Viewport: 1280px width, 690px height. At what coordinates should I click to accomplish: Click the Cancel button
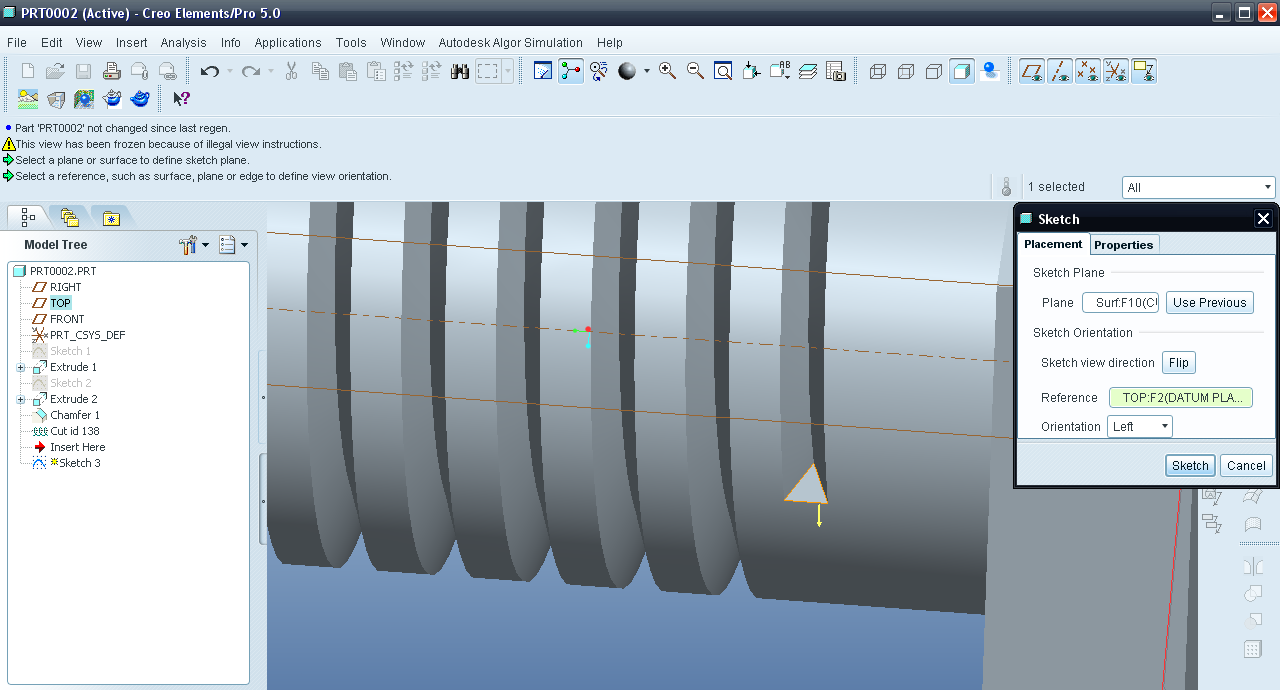(x=1246, y=465)
